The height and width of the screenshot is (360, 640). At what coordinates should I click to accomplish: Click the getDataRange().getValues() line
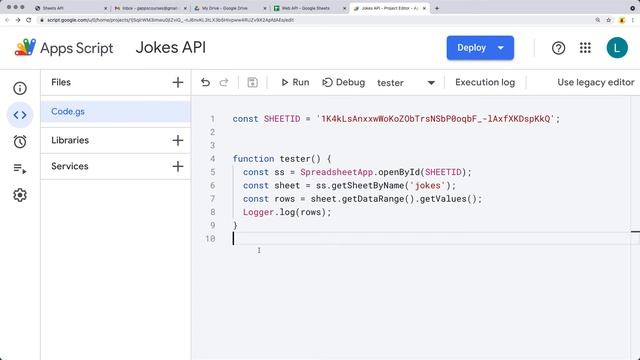(362, 199)
